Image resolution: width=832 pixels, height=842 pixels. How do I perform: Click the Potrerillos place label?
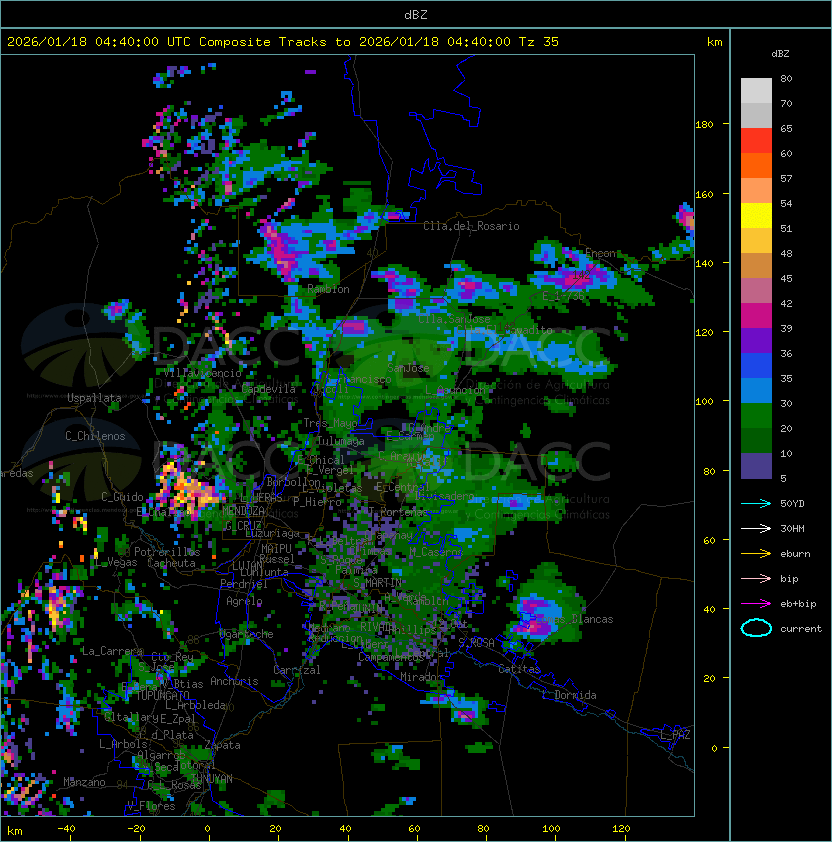point(167,552)
